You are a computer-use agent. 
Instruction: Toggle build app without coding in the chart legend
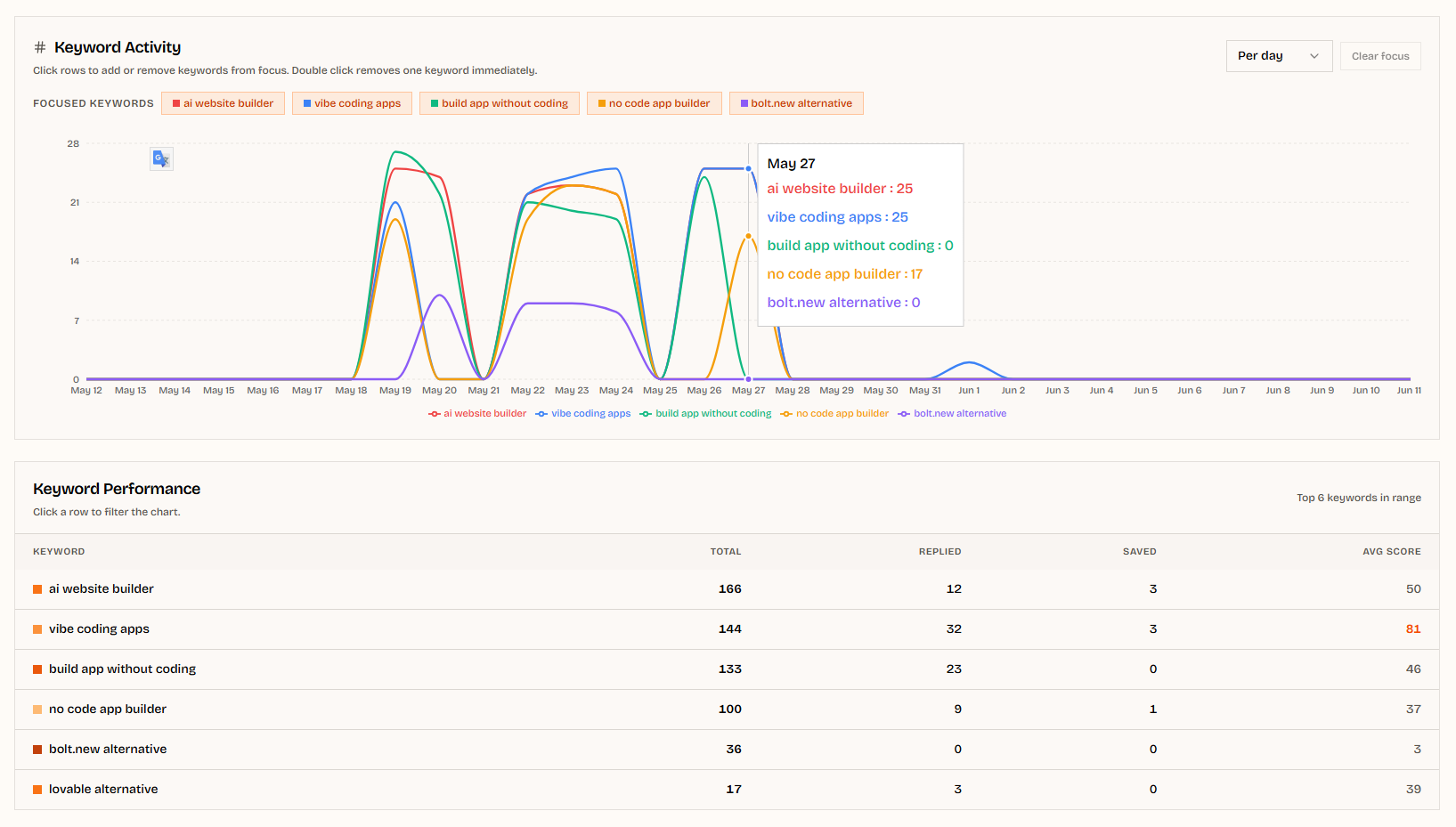[x=705, y=414]
